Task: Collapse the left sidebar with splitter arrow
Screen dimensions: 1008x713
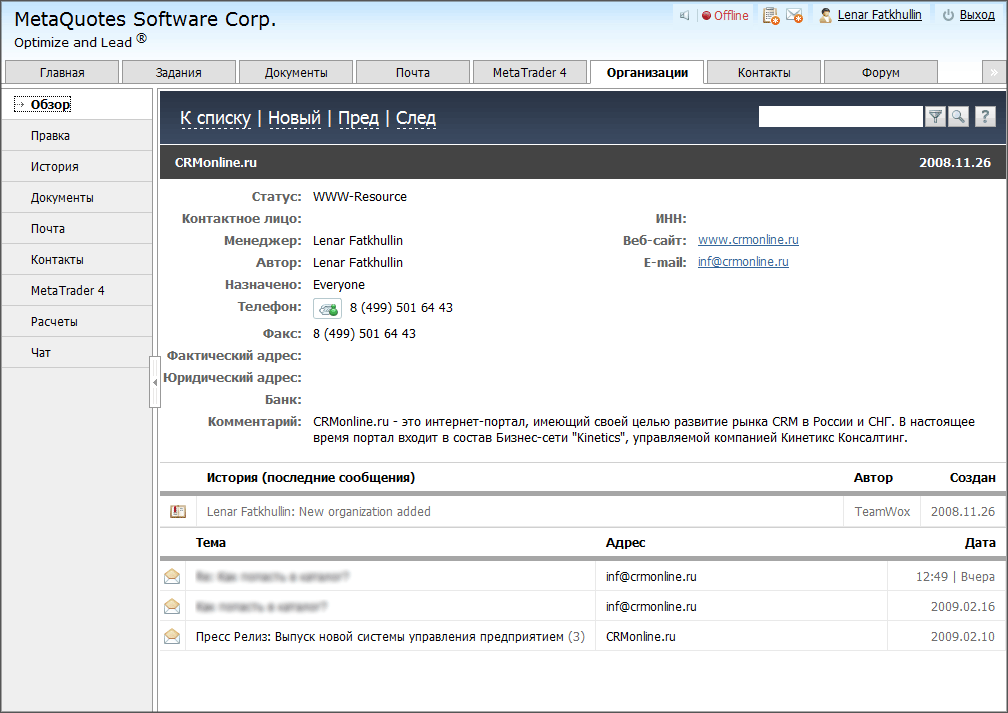Action: 155,382
